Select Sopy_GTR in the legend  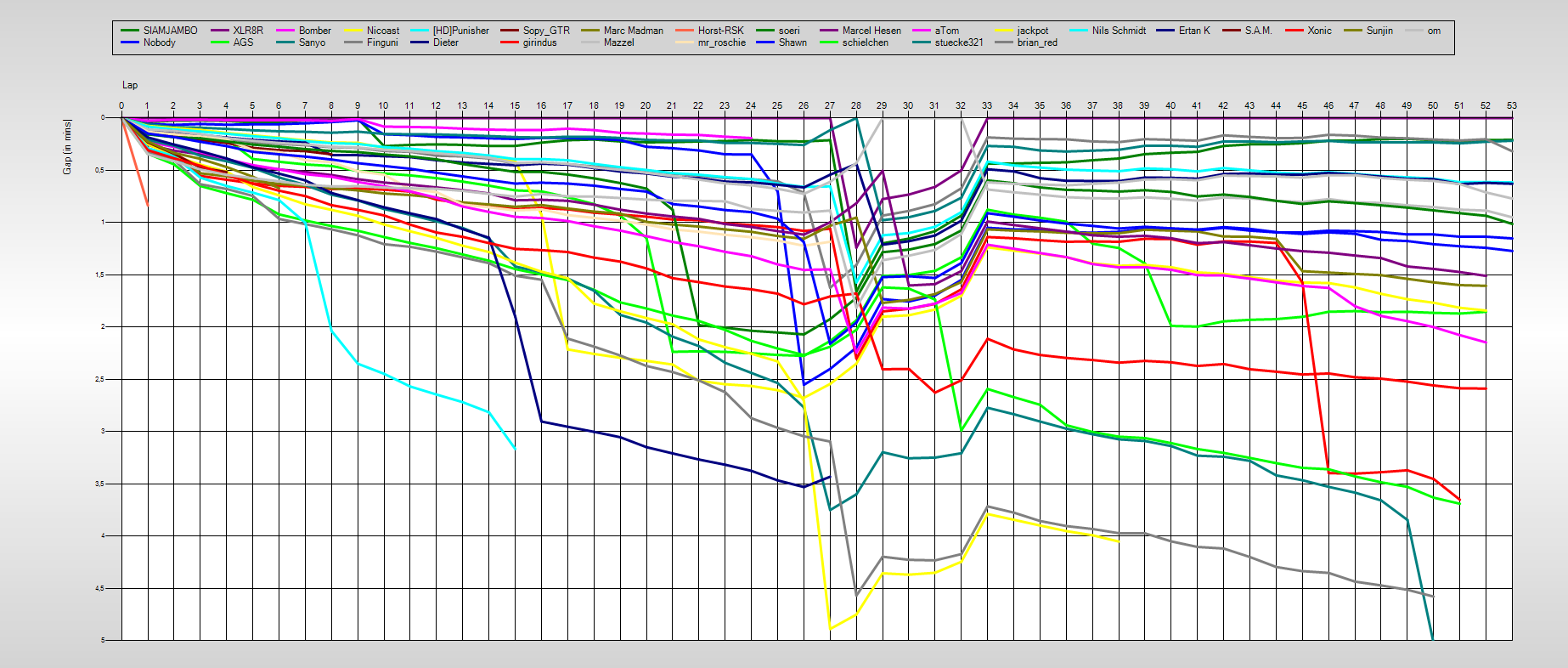546,31
